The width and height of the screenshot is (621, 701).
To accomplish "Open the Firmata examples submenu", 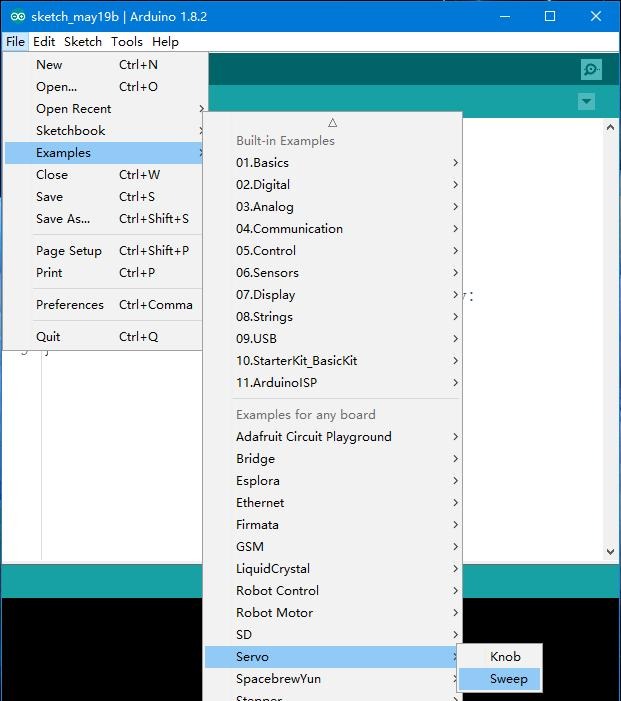I will pos(333,524).
